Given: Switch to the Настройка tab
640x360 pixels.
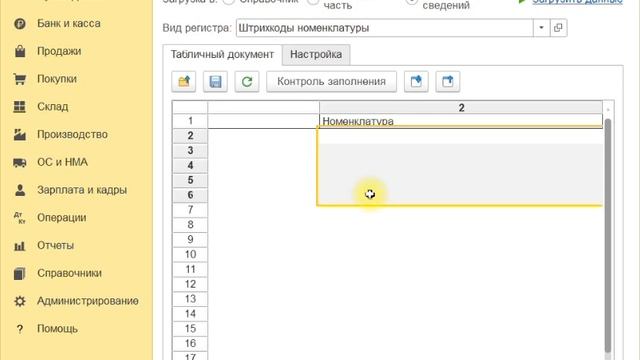Looking at the screenshot, I should coord(316,54).
